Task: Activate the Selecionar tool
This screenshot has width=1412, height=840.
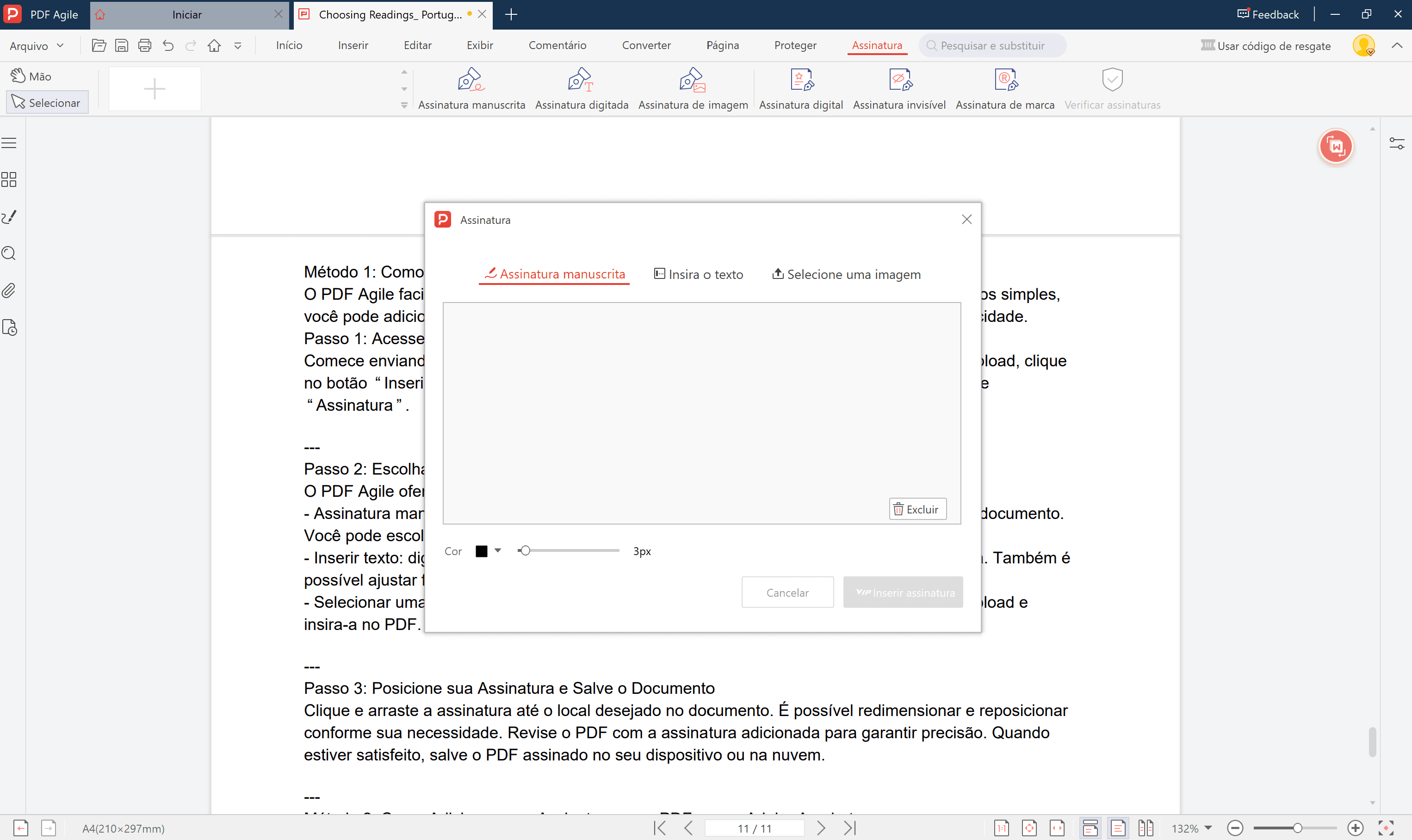Action: pyautogui.click(x=47, y=102)
